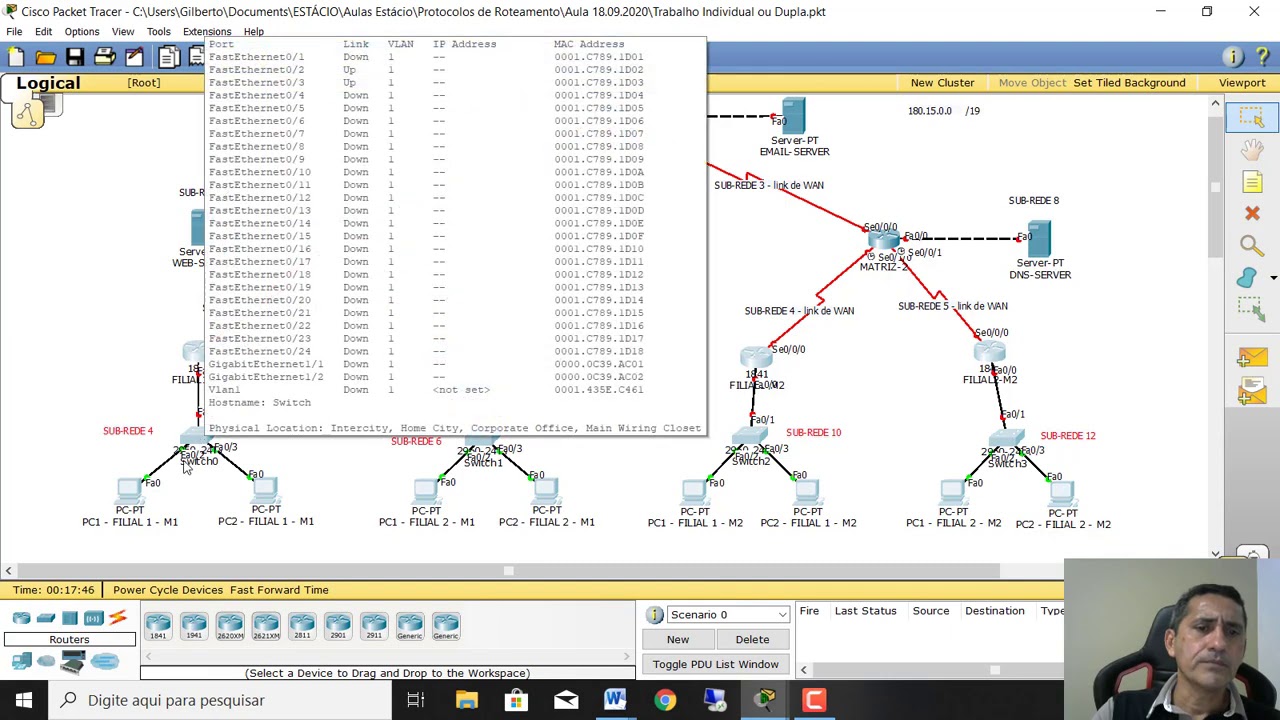Choose the Select tool in side toolbar

(x=1251, y=117)
